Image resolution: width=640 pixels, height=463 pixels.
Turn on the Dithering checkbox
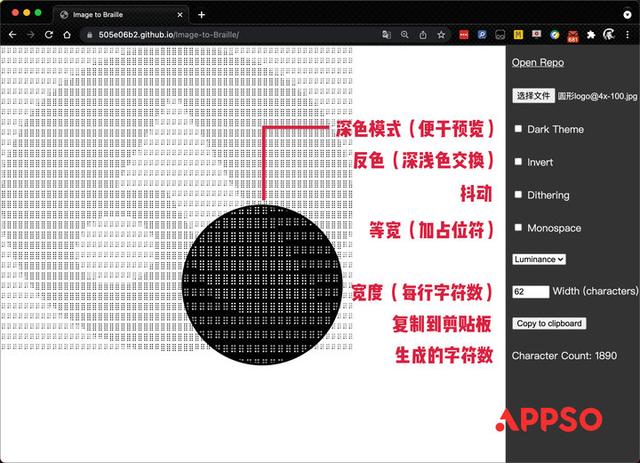click(x=518, y=195)
